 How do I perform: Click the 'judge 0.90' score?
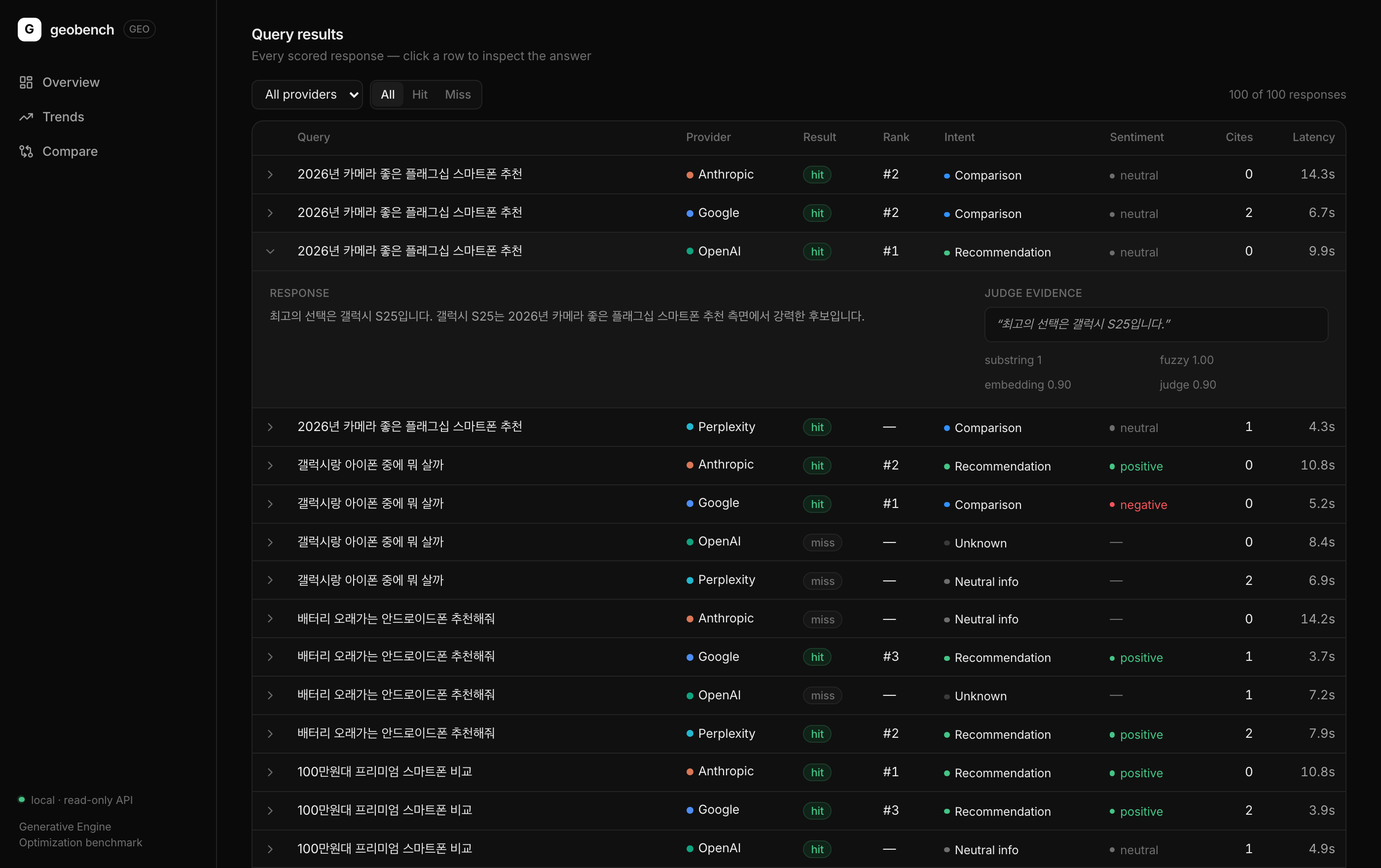click(1187, 385)
